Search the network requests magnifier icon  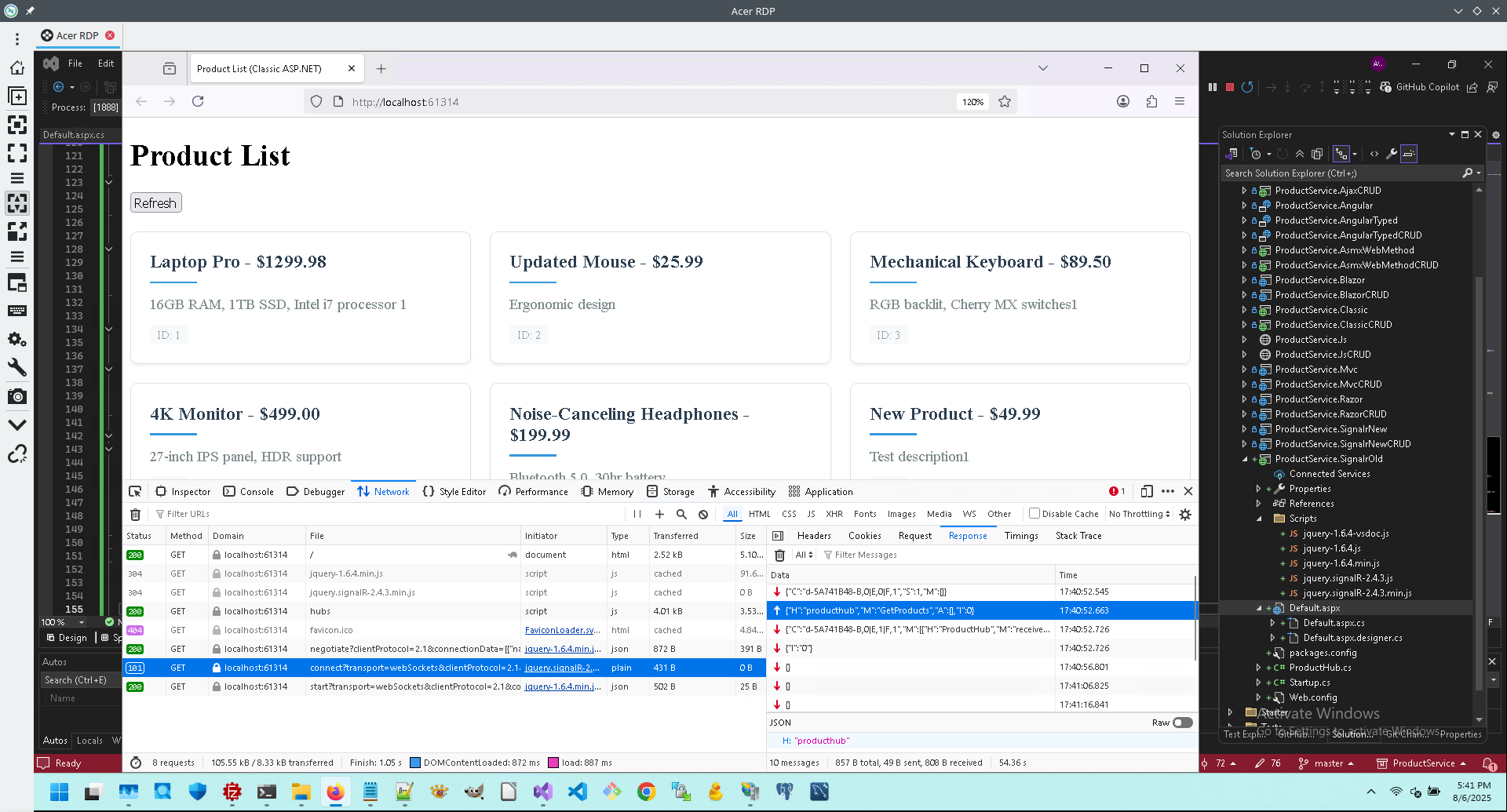pos(681,514)
